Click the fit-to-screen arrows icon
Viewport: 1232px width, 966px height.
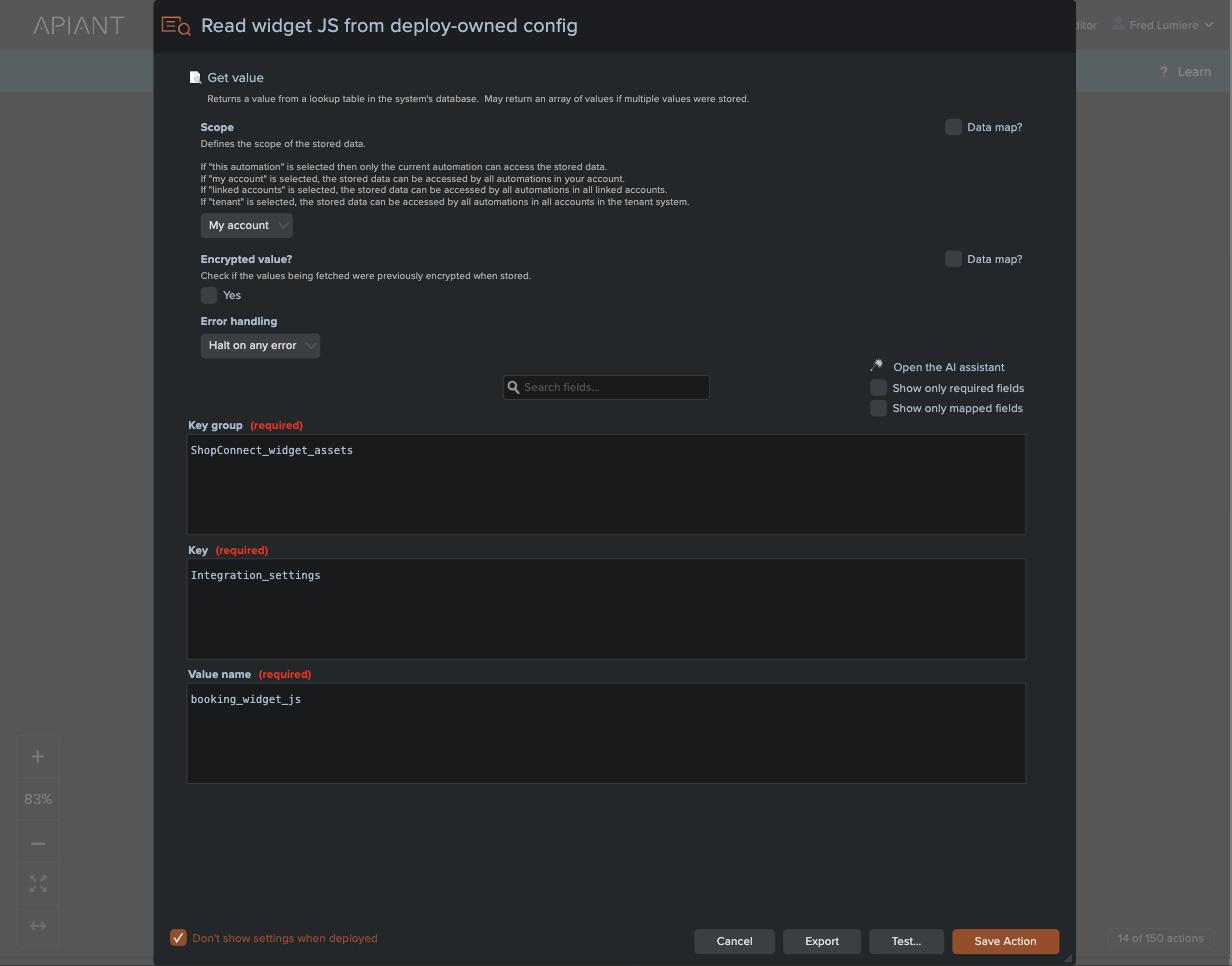(x=38, y=884)
